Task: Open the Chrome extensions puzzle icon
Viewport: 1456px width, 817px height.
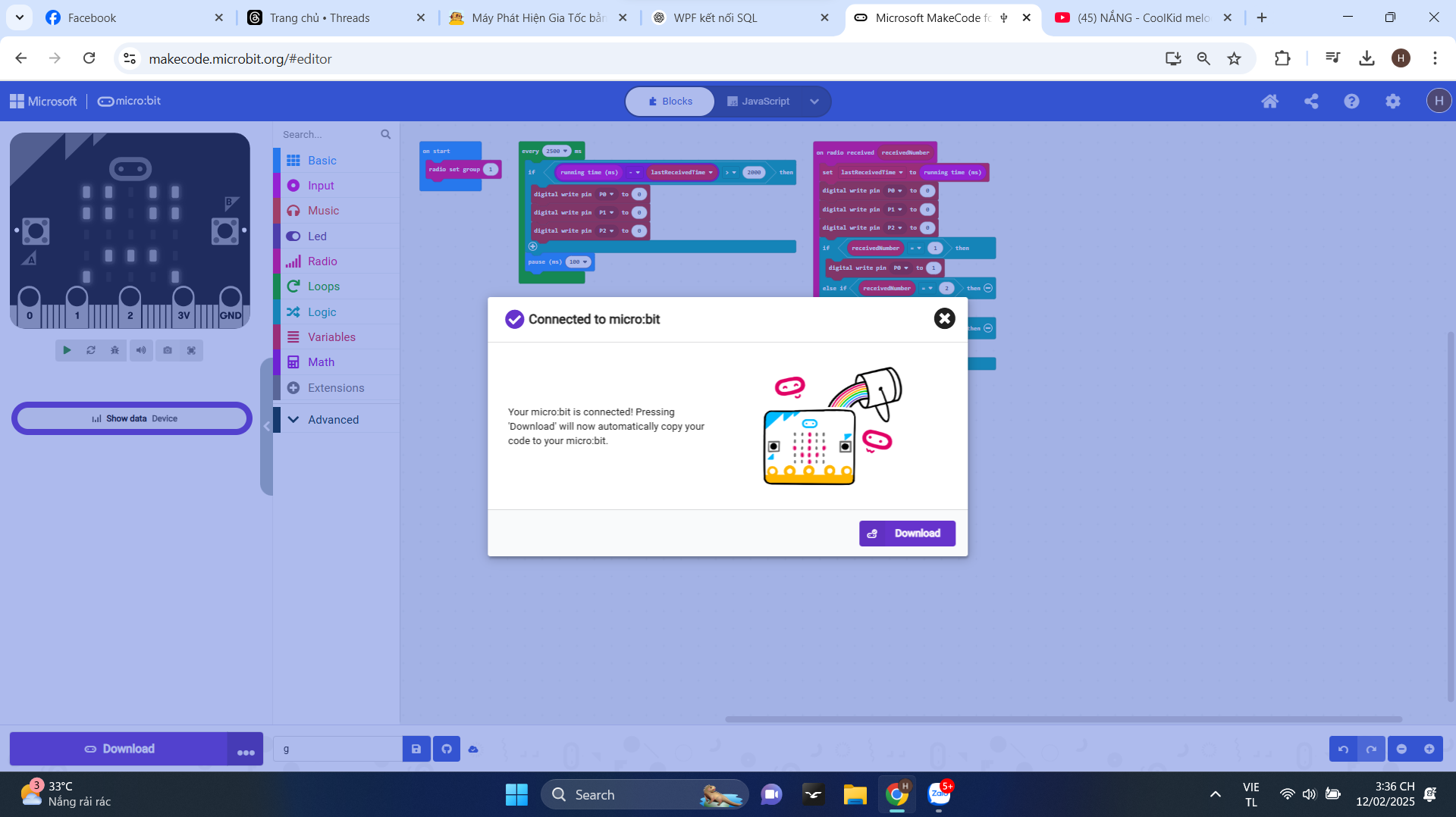Action: (1282, 58)
